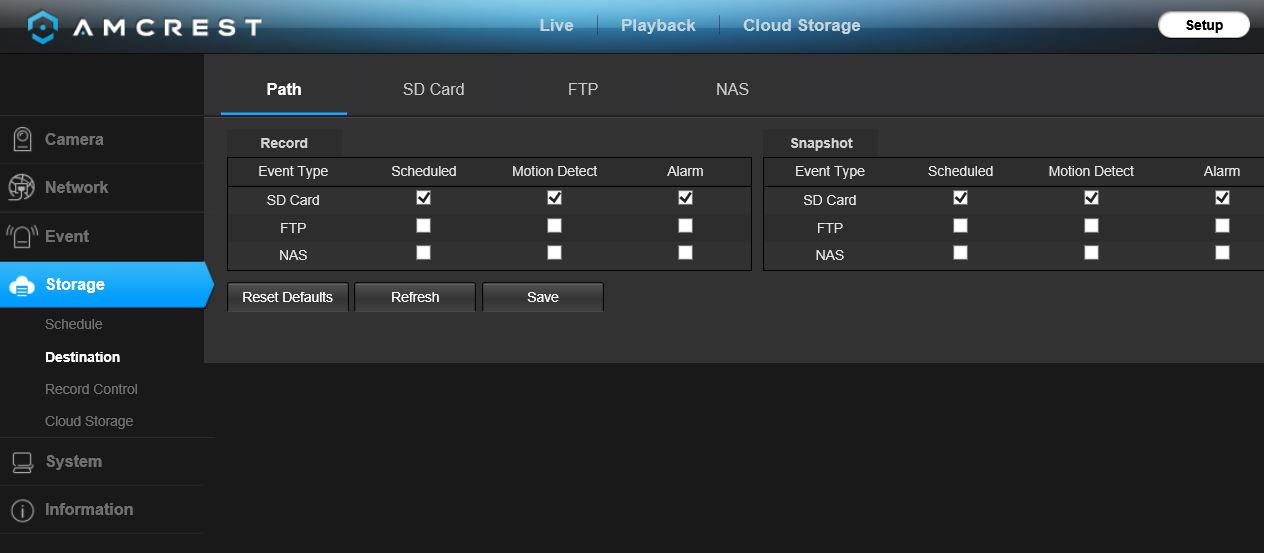The image size is (1264, 553).
Task: Enable Record NAS Alarm checkbox
Action: pyautogui.click(x=685, y=253)
